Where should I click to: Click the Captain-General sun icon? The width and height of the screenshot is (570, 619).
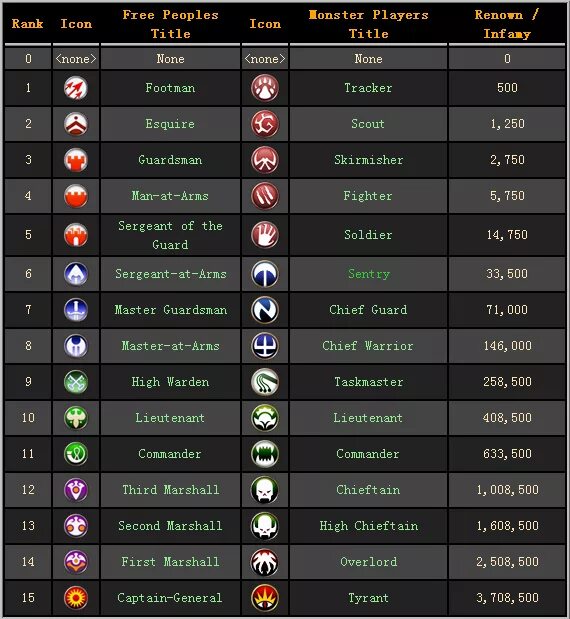[76, 598]
